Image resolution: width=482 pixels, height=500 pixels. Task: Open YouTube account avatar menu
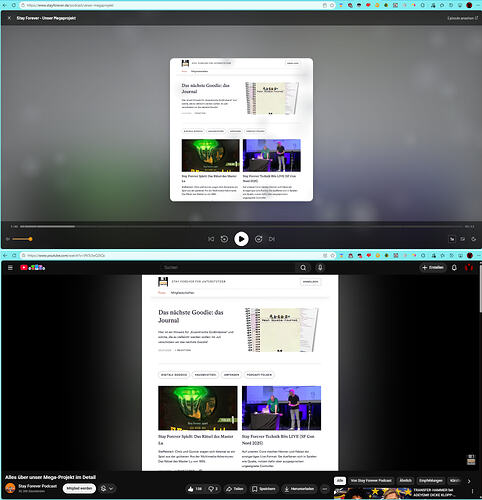[x=469, y=268]
